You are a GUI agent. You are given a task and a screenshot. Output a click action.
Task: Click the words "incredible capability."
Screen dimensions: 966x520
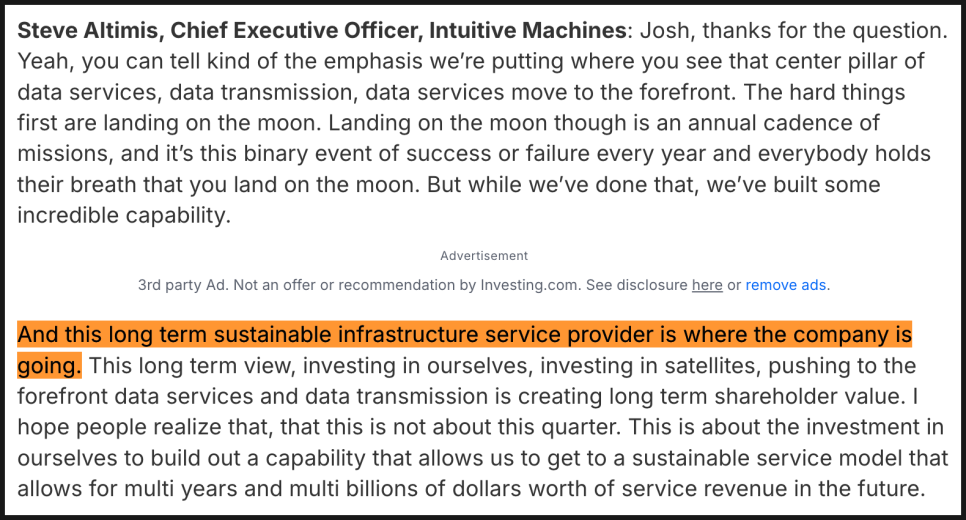click(124, 215)
